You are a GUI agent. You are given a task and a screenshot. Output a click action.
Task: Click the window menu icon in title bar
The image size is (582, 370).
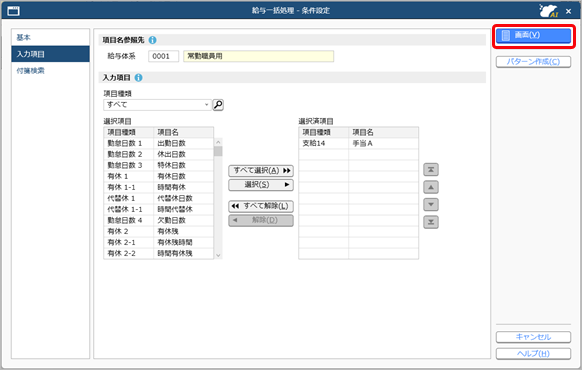coord(14,11)
